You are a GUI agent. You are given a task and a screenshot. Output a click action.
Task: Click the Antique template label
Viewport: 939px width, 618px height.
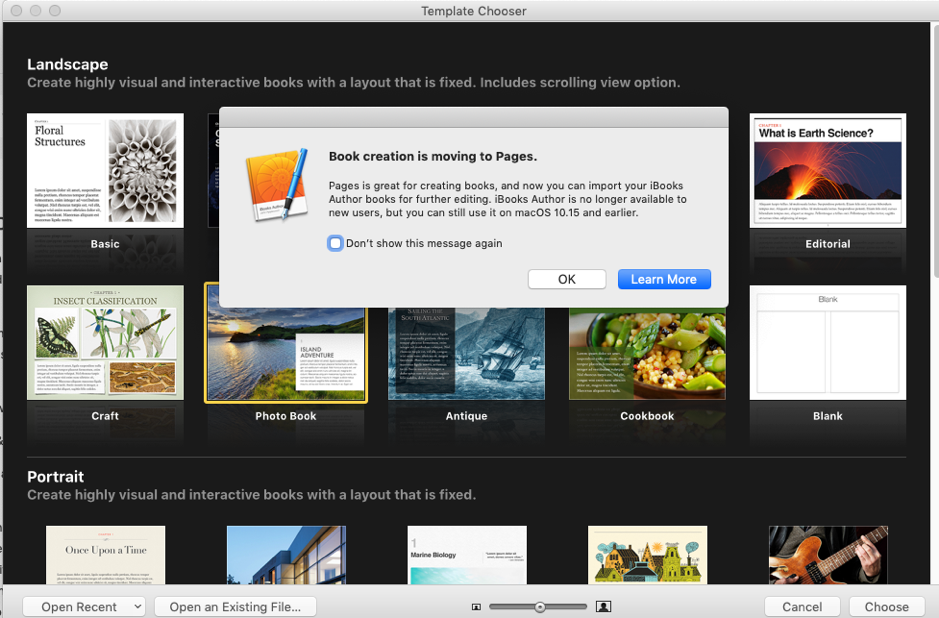[x=467, y=416]
